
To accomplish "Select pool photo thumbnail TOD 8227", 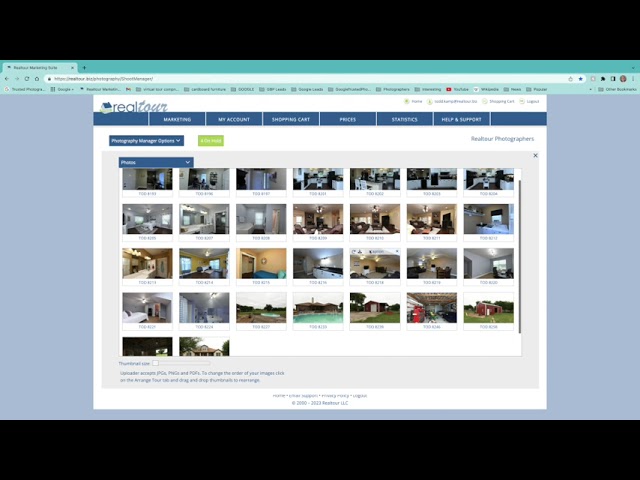I will (x=261, y=308).
